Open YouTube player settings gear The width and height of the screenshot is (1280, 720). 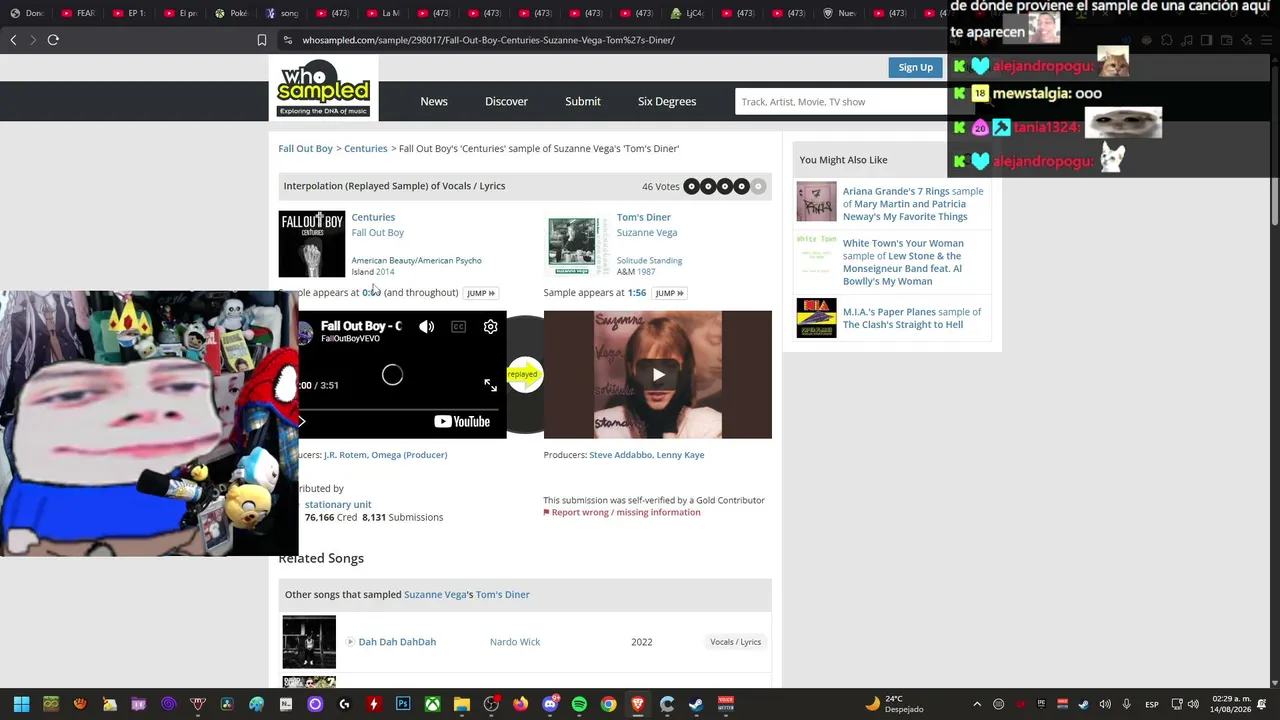pos(490,327)
